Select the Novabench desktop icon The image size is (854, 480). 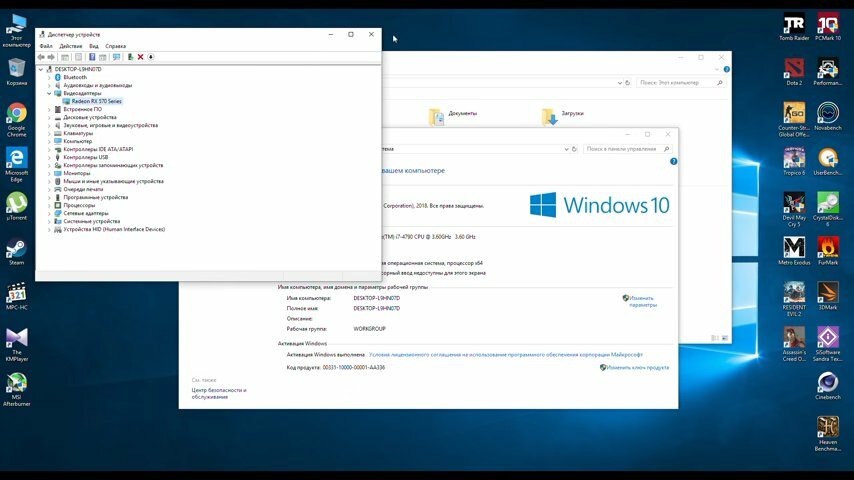click(x=828, y=117)
